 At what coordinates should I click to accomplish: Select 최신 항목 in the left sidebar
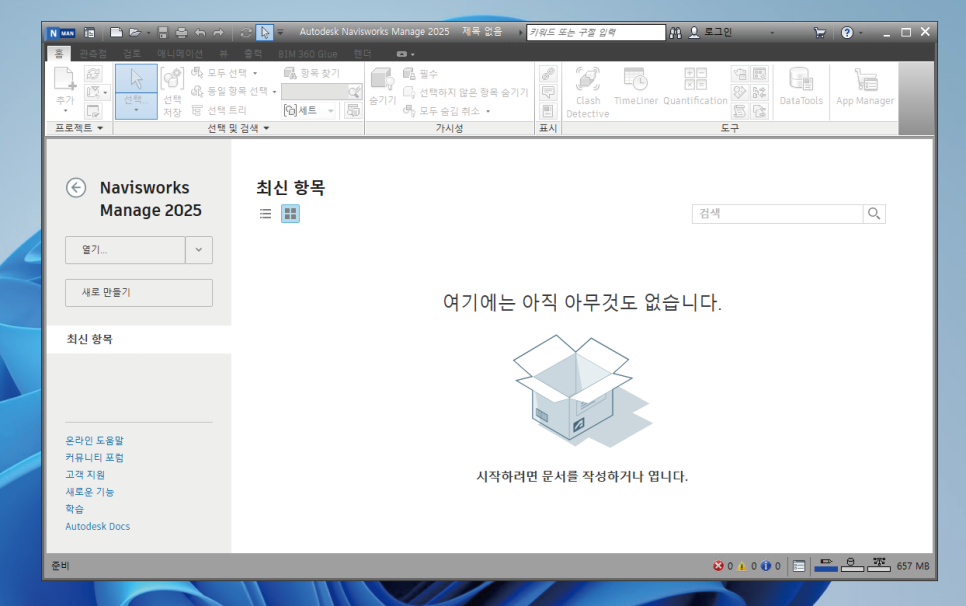[139, 339]
